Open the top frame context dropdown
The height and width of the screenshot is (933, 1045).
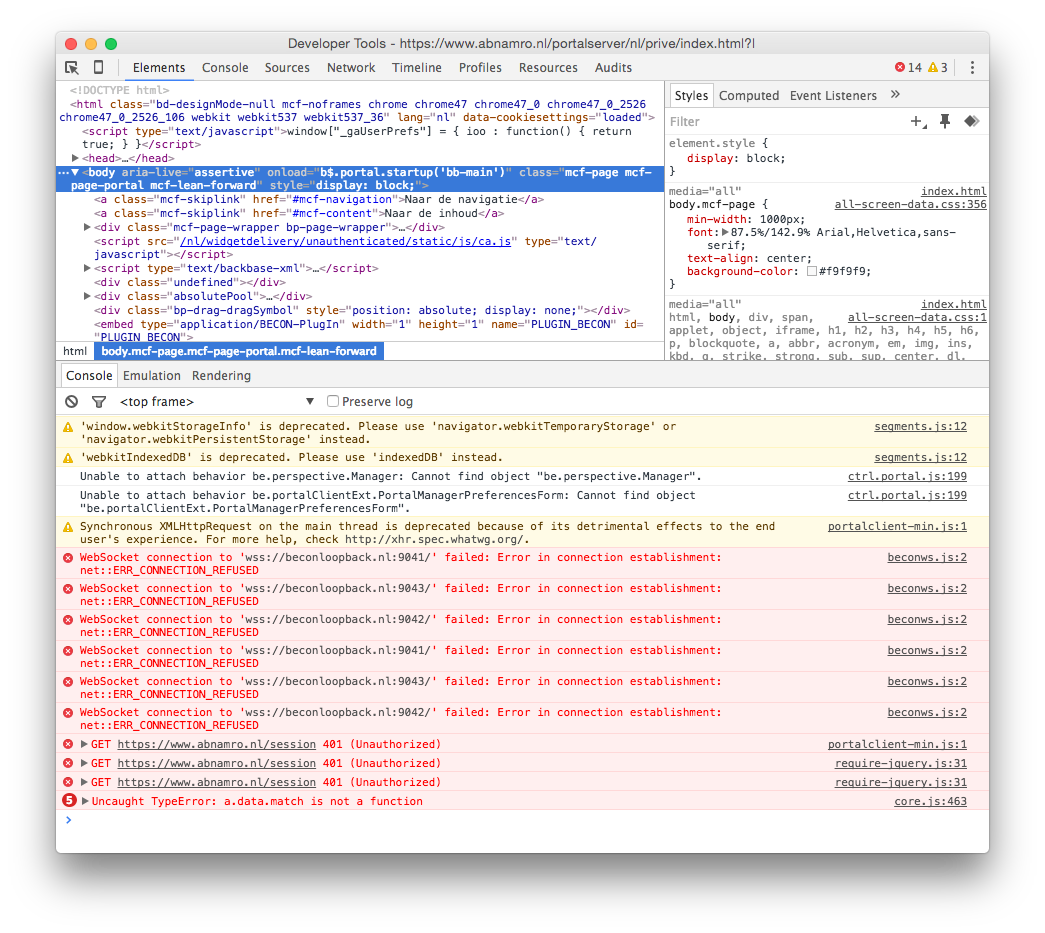pos(216,401)
